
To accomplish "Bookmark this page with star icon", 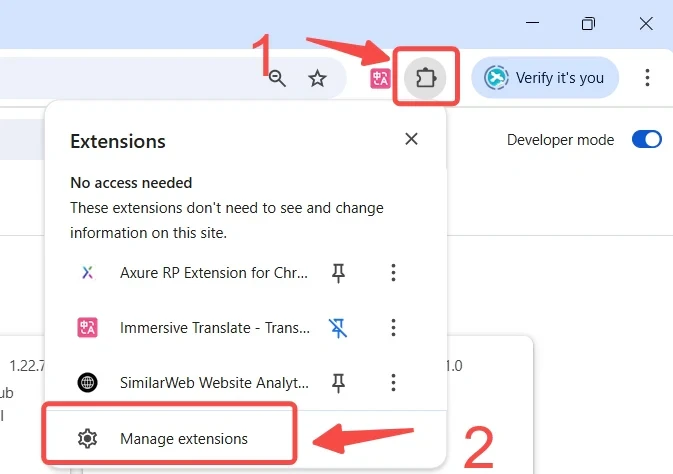I will pyautogui.click(x=317, y=78).
